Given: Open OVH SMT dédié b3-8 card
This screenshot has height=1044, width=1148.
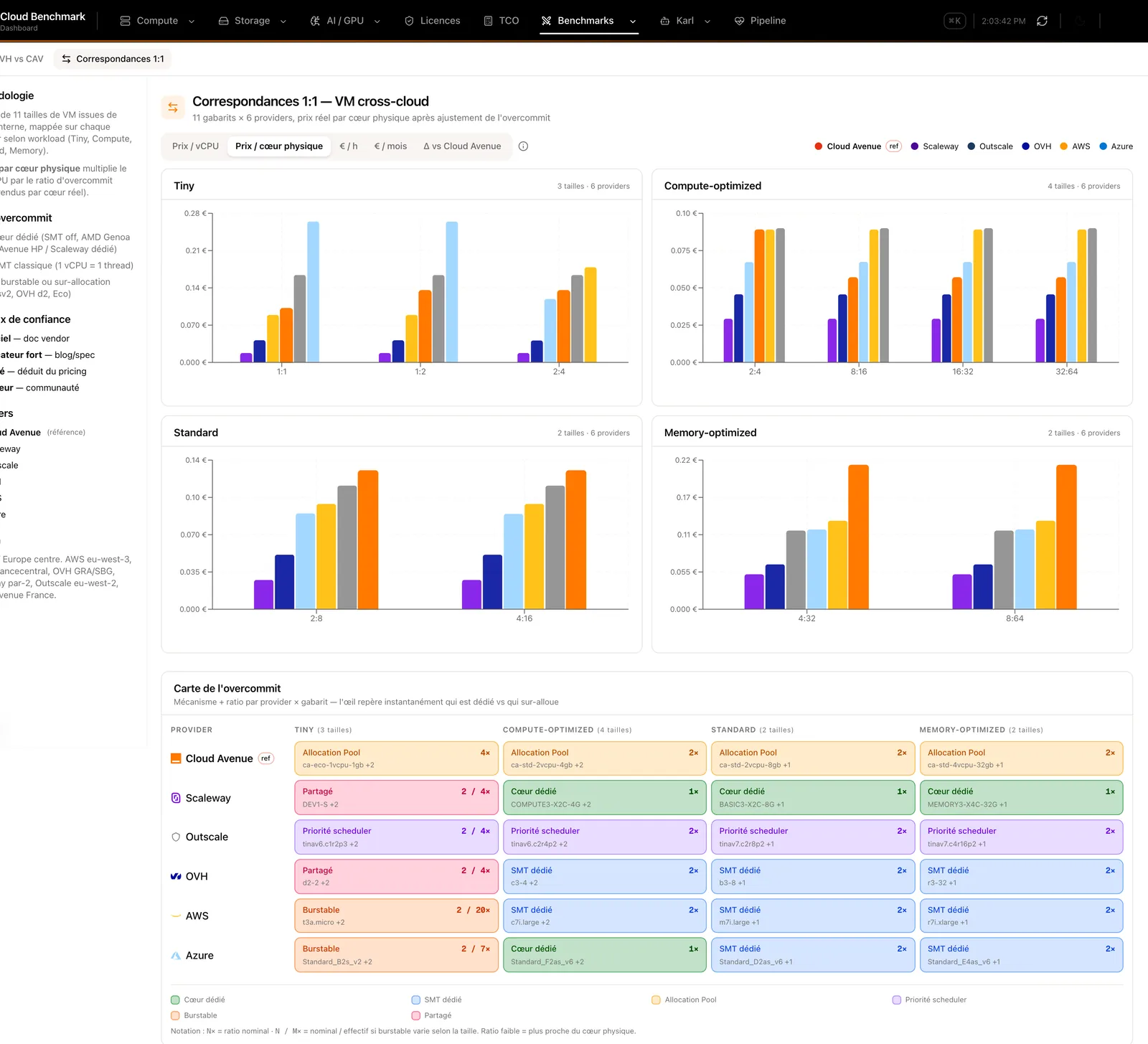Looking at the screenshot, I should tap(813, 876).
